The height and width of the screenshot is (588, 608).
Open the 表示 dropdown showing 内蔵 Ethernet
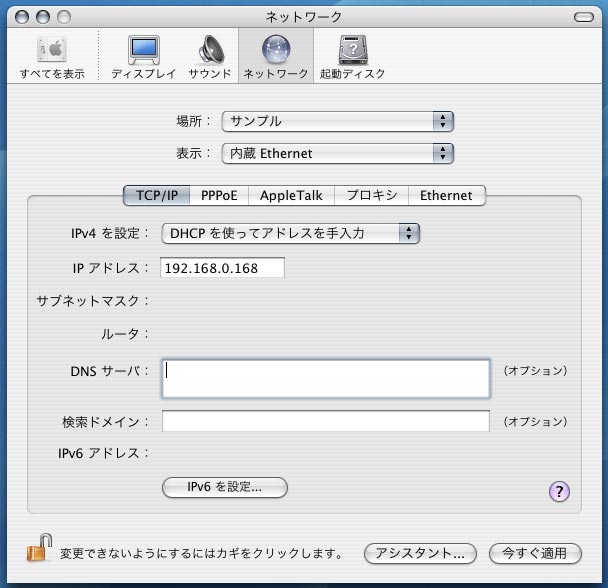[x=338, y=154]
